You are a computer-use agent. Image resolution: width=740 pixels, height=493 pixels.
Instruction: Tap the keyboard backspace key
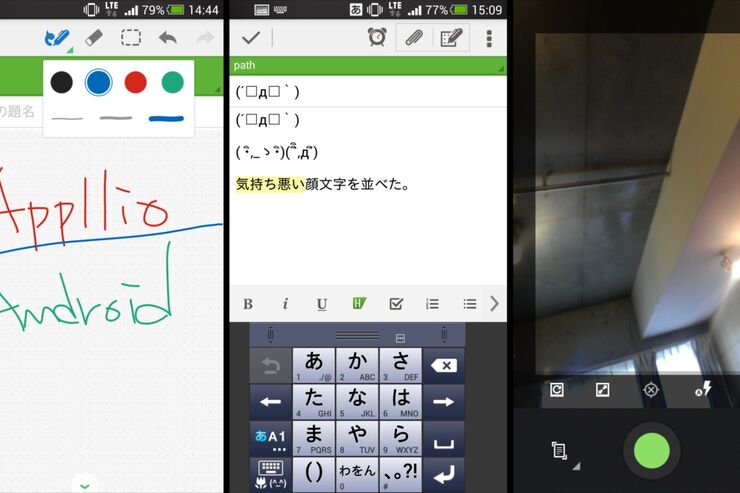point(444,366)
